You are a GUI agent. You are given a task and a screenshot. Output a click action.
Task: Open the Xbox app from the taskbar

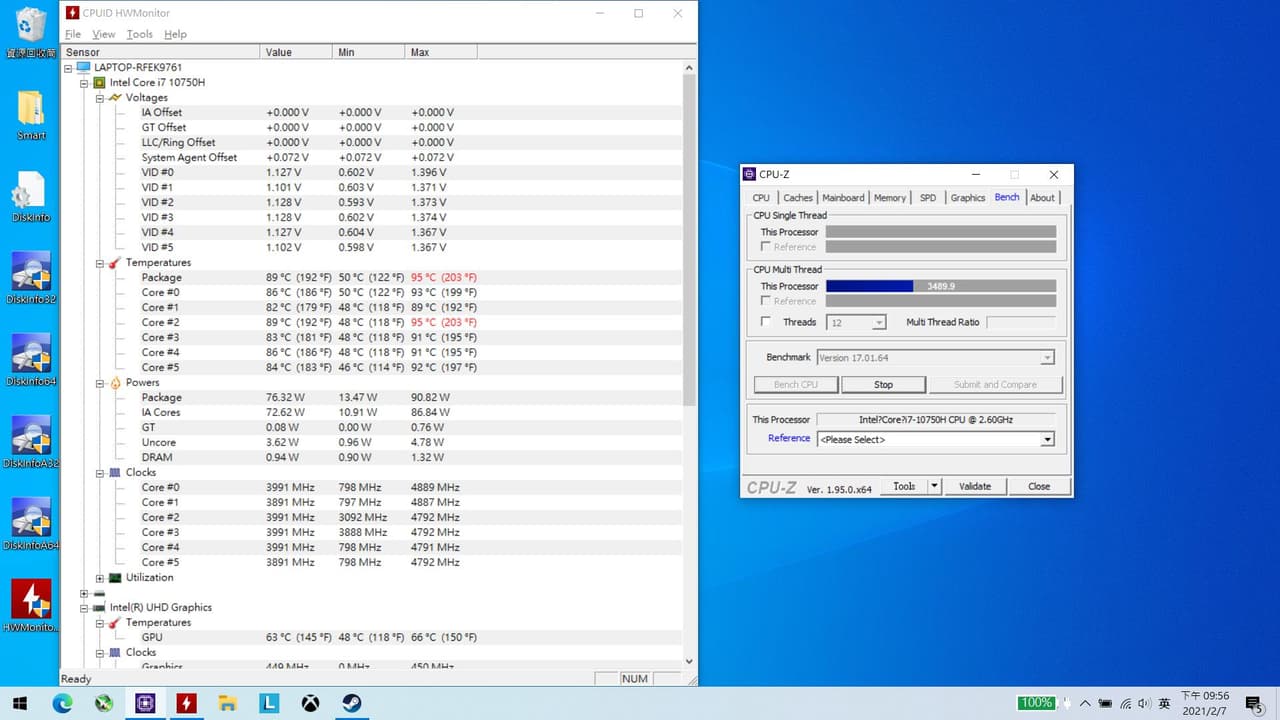coord(311,703)
